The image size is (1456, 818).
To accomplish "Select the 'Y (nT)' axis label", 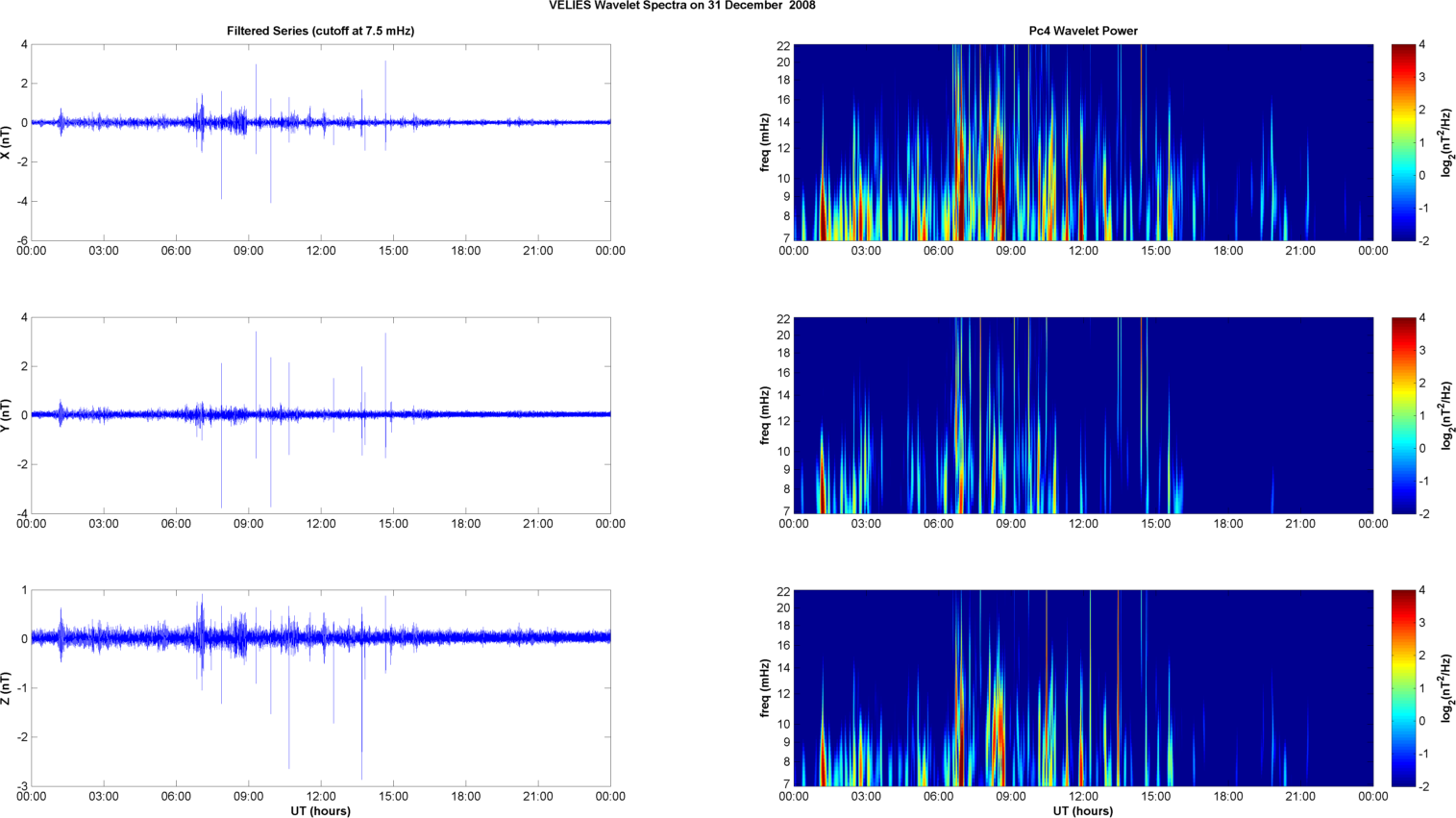I will click(x=6, y=415).
